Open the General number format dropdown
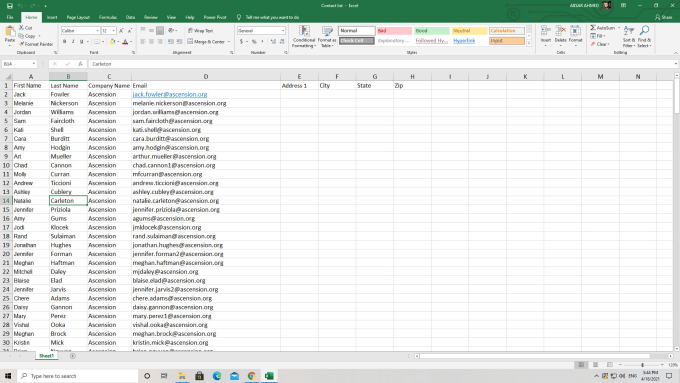 [x=283, y=31]
